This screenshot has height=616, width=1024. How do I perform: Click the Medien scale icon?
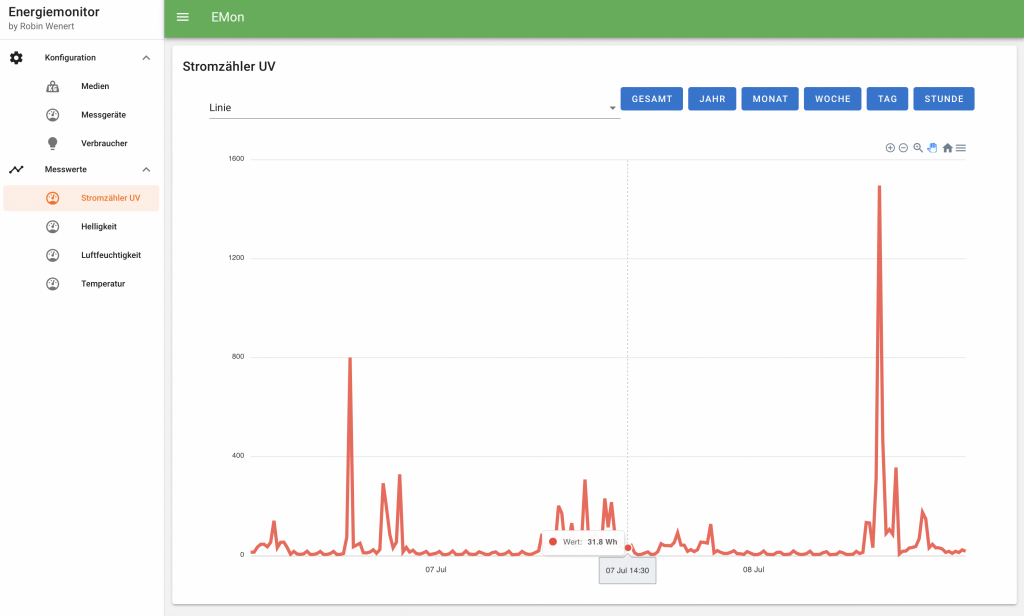coord(53,86)
